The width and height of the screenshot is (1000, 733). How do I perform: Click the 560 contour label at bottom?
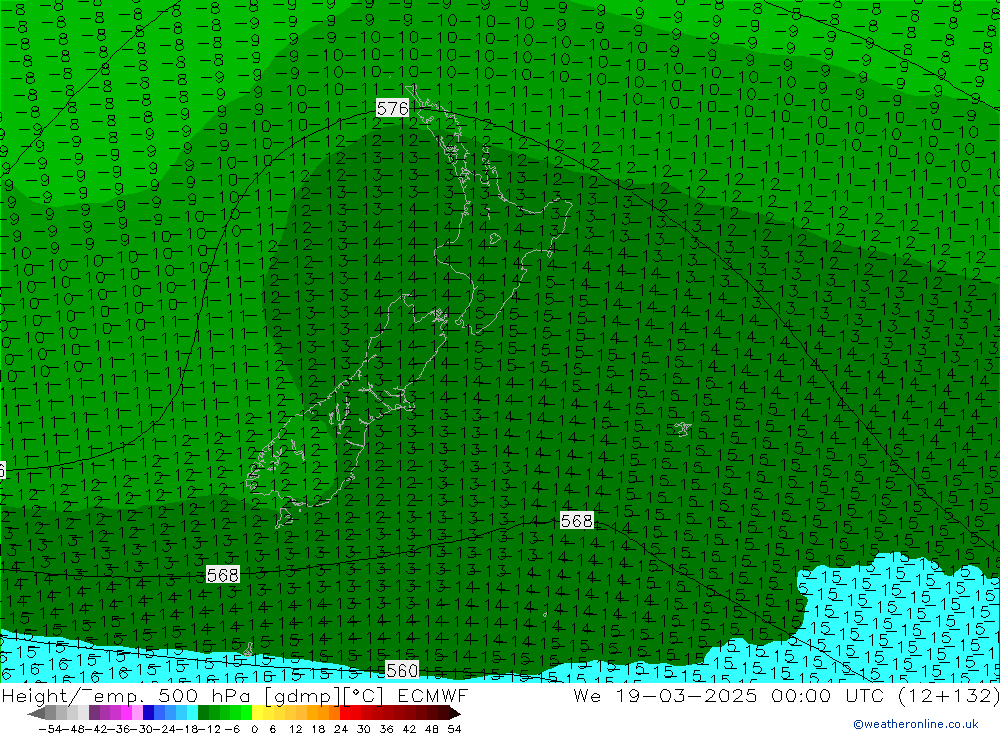tap(402, 670)
